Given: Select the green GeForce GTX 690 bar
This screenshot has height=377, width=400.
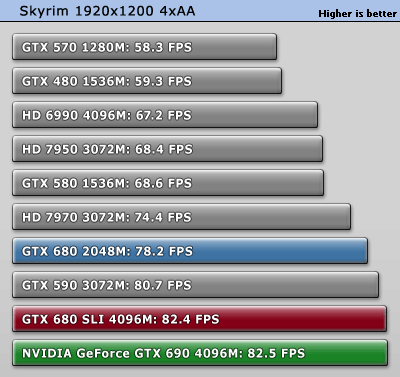Looking at the screenshot, I should tap(200, 353).
